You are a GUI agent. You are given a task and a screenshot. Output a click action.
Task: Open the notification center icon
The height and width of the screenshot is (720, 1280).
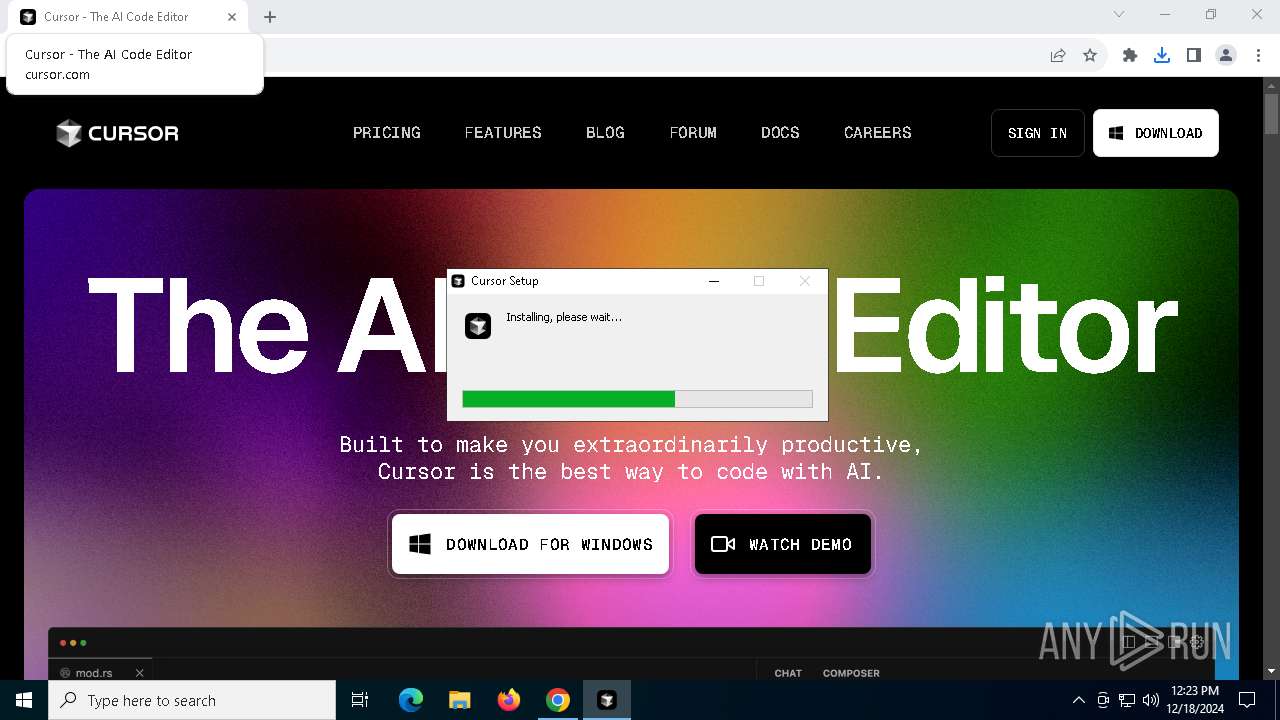click(x=1247, y=700)
